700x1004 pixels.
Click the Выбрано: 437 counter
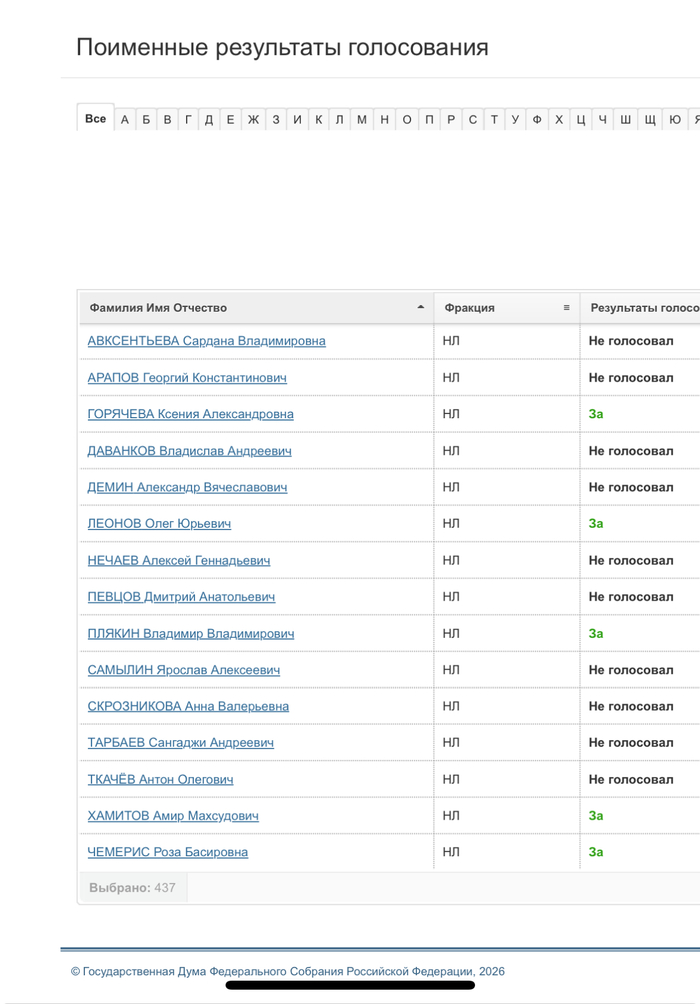pos(132,888)
